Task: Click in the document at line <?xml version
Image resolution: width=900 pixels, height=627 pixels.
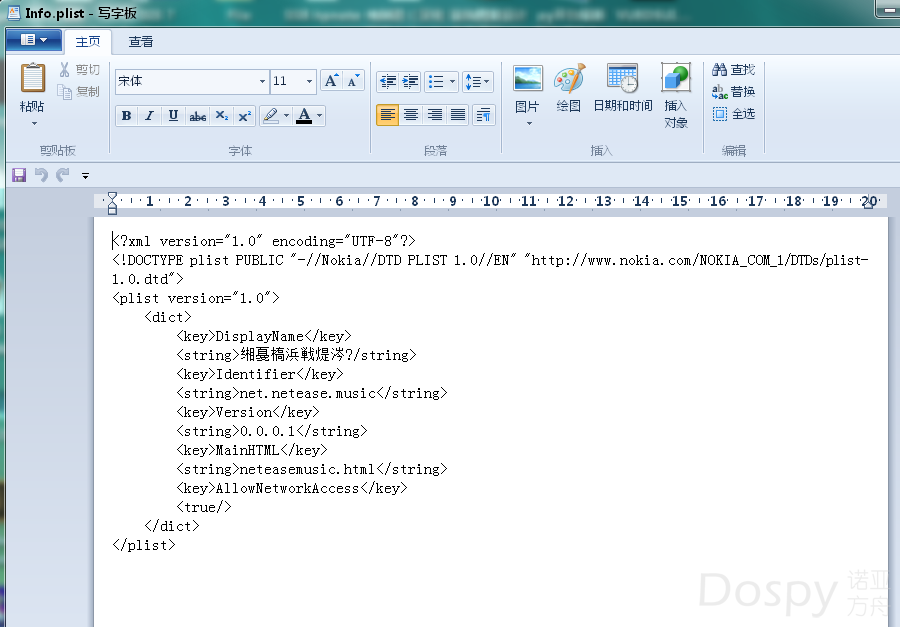Action: (263, 241)
